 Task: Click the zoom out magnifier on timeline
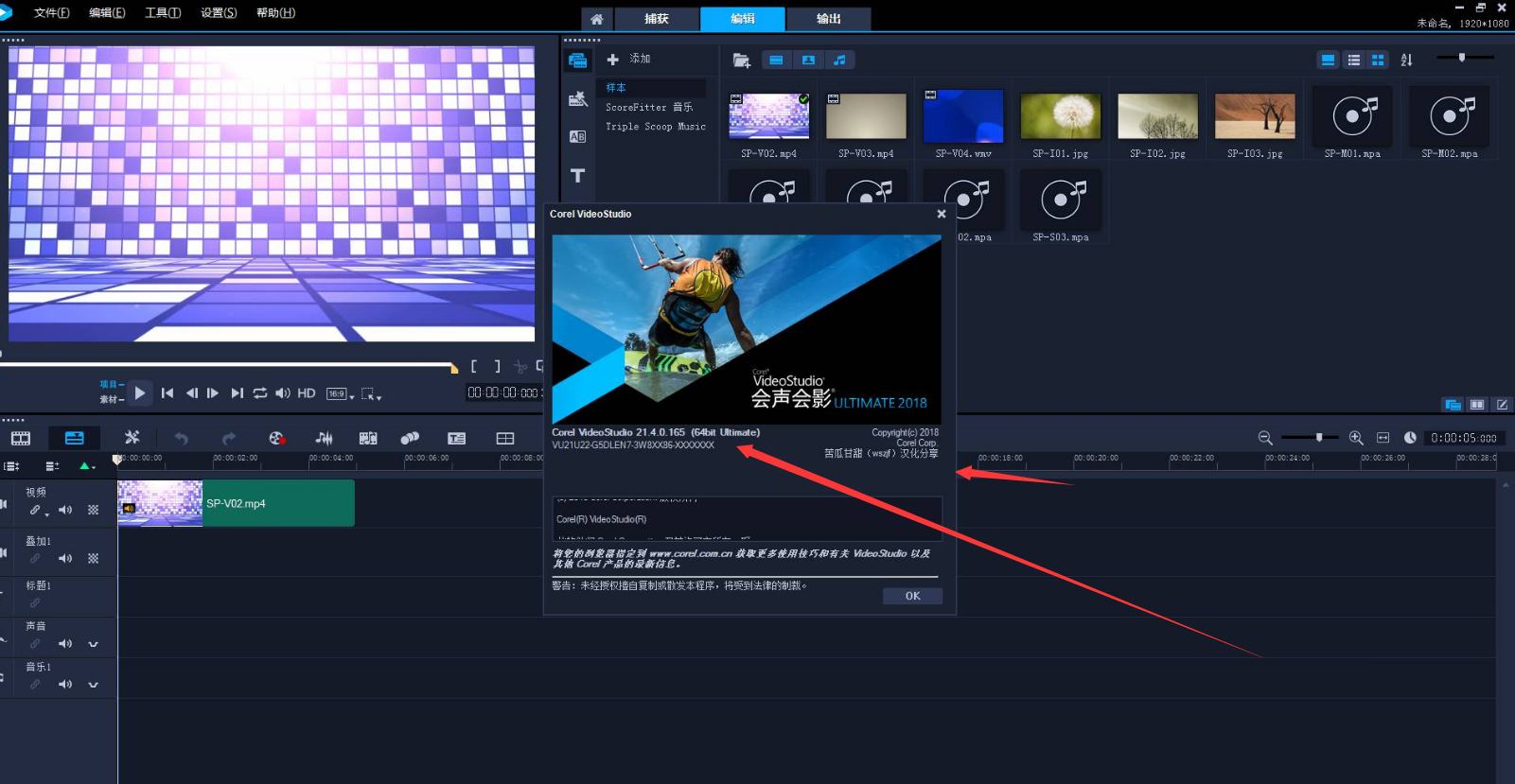pyautogui.click(x=1265, y=438)
